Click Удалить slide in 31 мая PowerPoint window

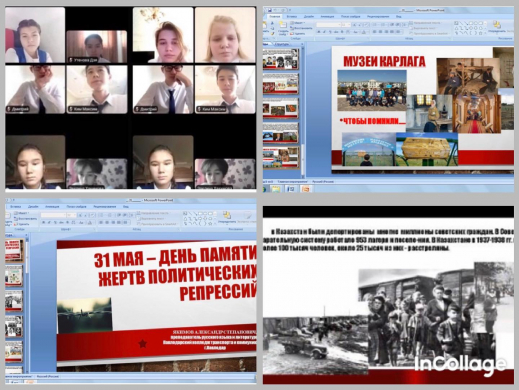(x=21, y=224)
